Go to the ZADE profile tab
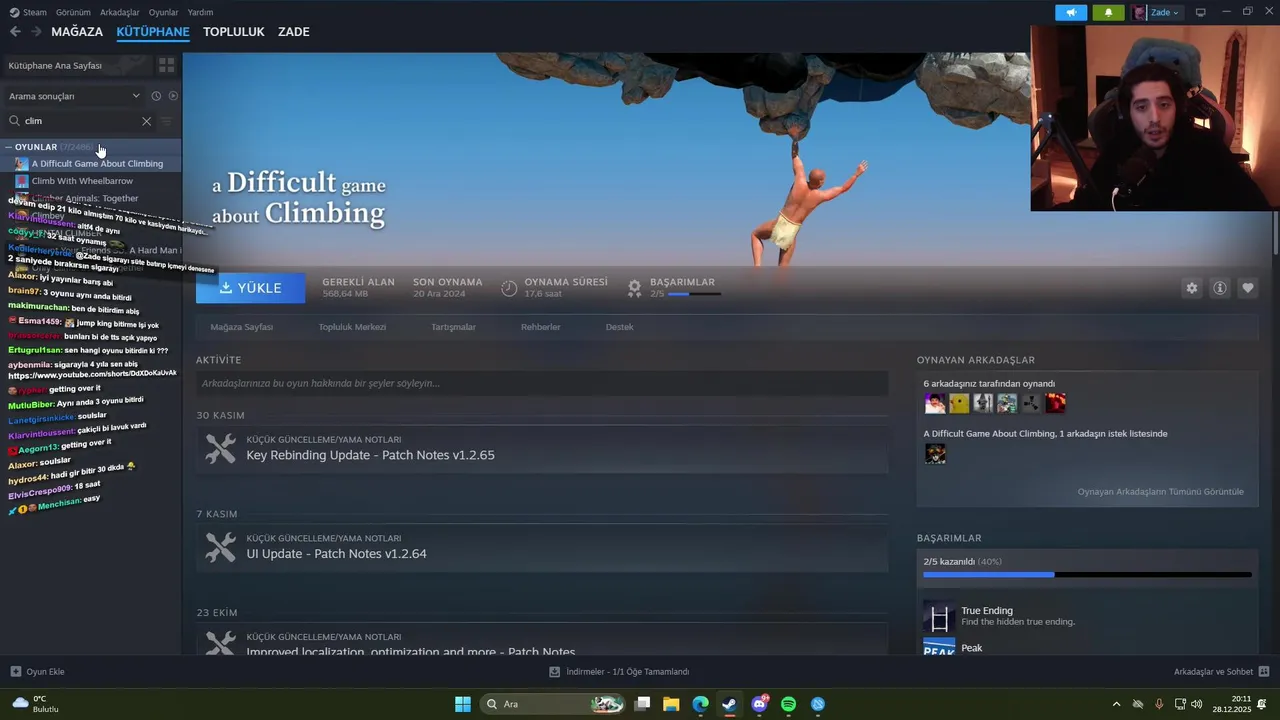Image resolution: width=1280 pixels, height=720 pixels. (294, 32)
